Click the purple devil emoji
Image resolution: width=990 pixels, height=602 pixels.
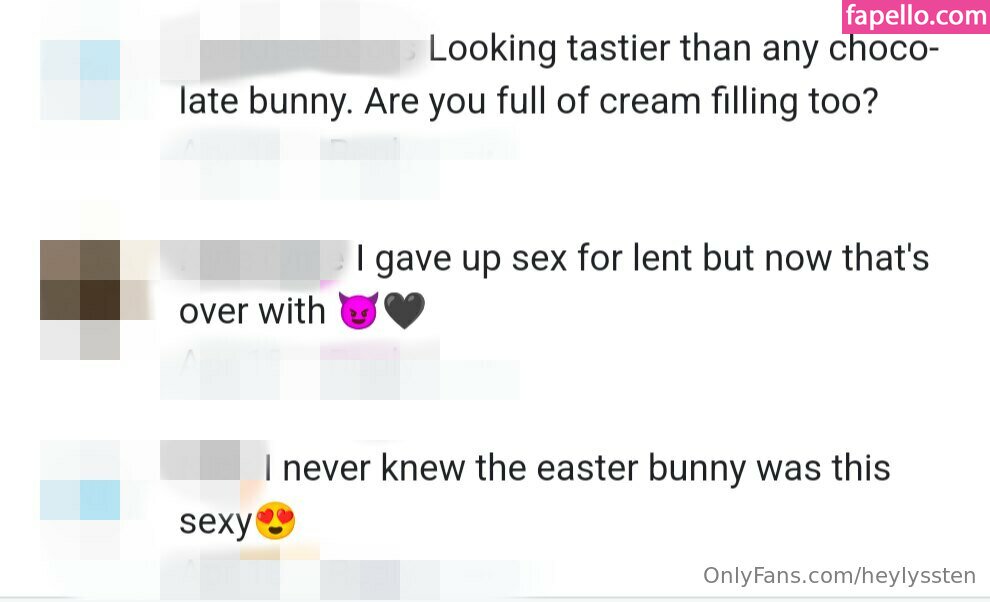pos(359,312)
